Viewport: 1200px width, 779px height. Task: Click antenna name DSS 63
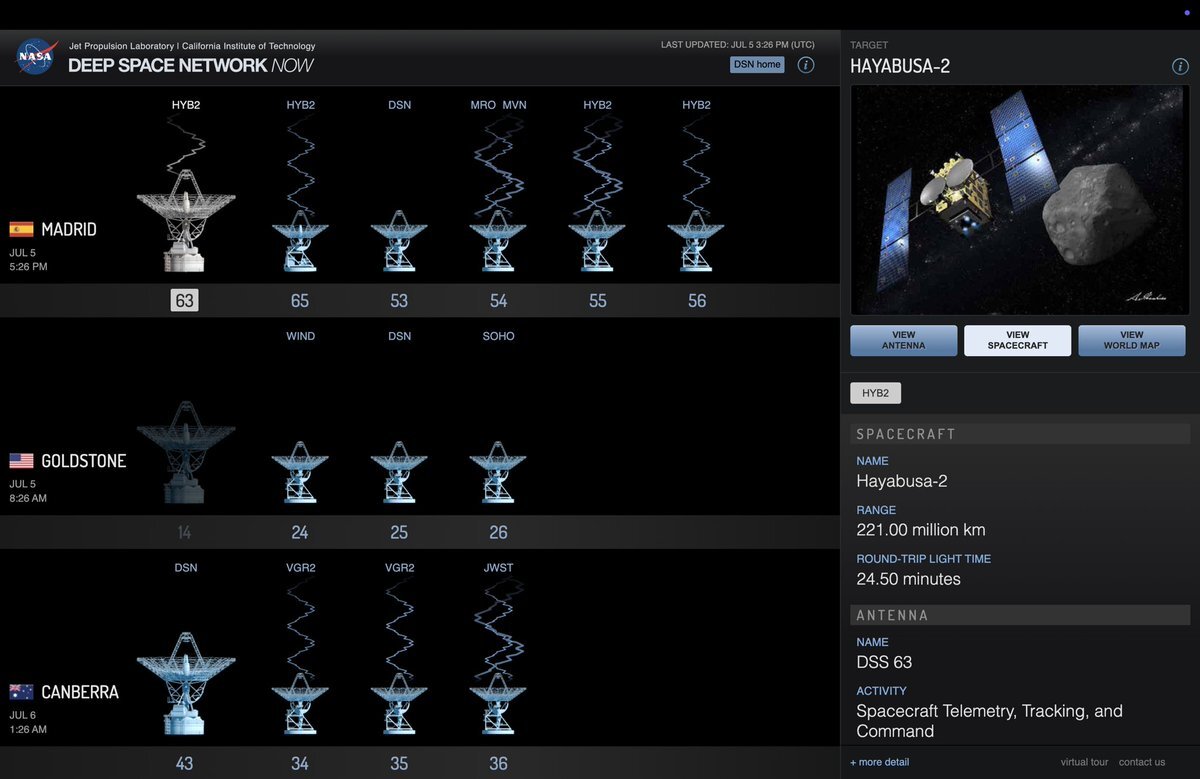coord(884,662)
